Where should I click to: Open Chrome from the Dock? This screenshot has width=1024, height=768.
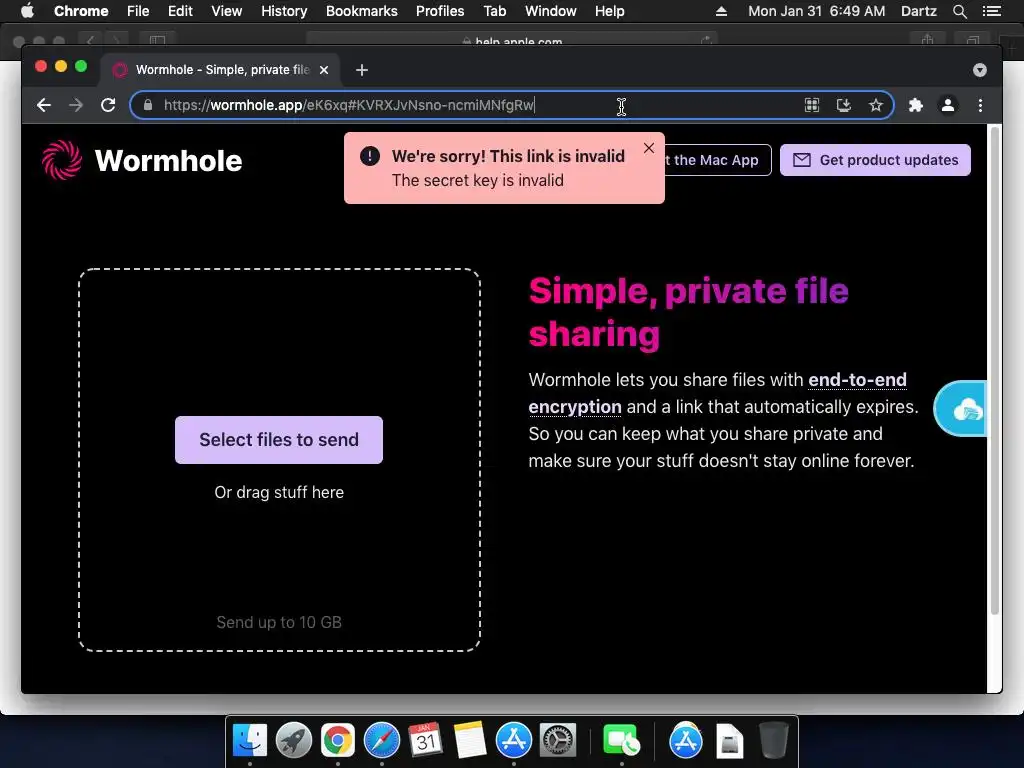338,741
